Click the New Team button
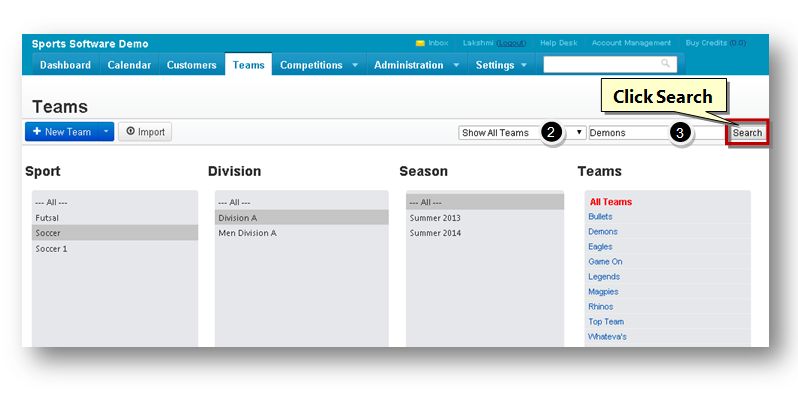798x393 pixels. (62, 132)
